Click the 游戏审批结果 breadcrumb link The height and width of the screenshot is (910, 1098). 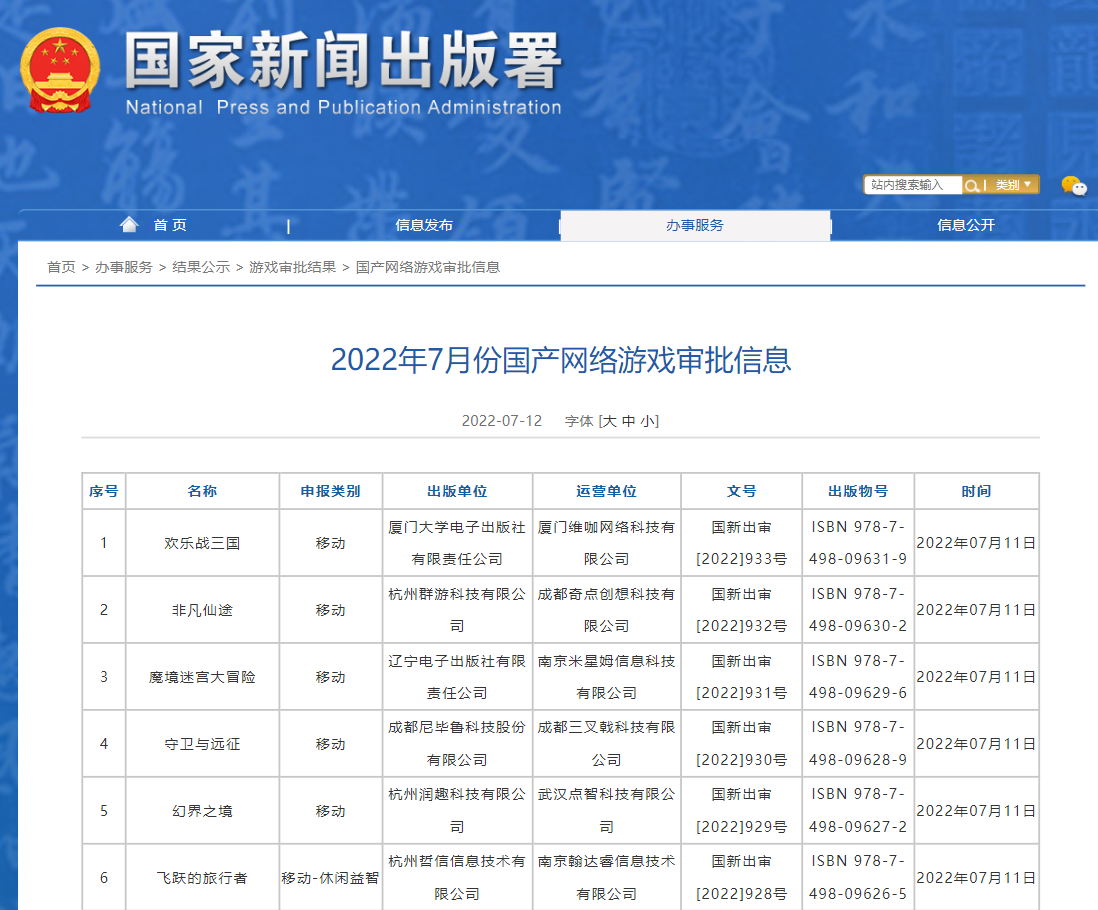(293, 267)
